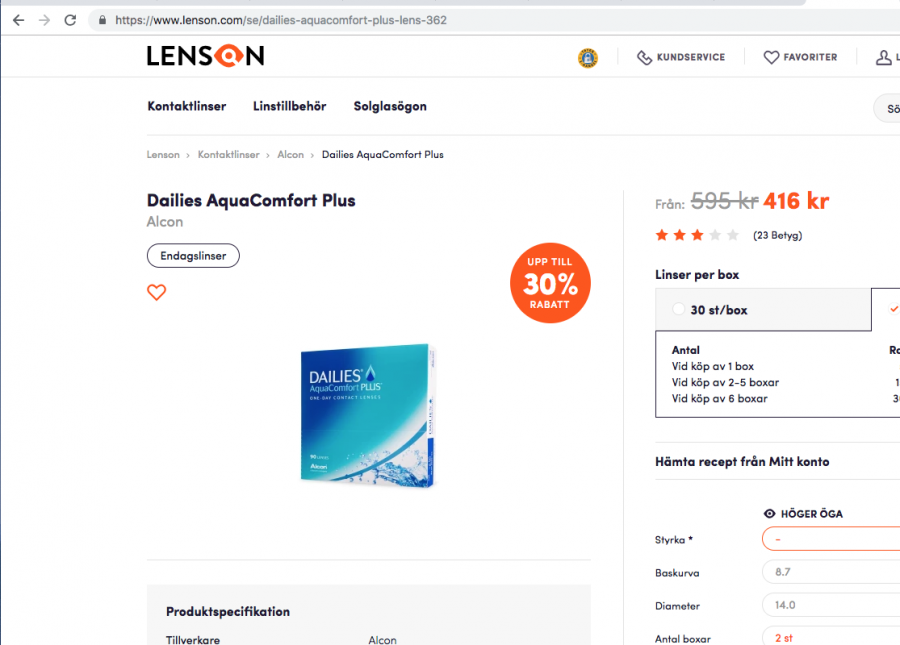Click the Lenson logo
Screen dimensions: 900x645
(205, 57)
